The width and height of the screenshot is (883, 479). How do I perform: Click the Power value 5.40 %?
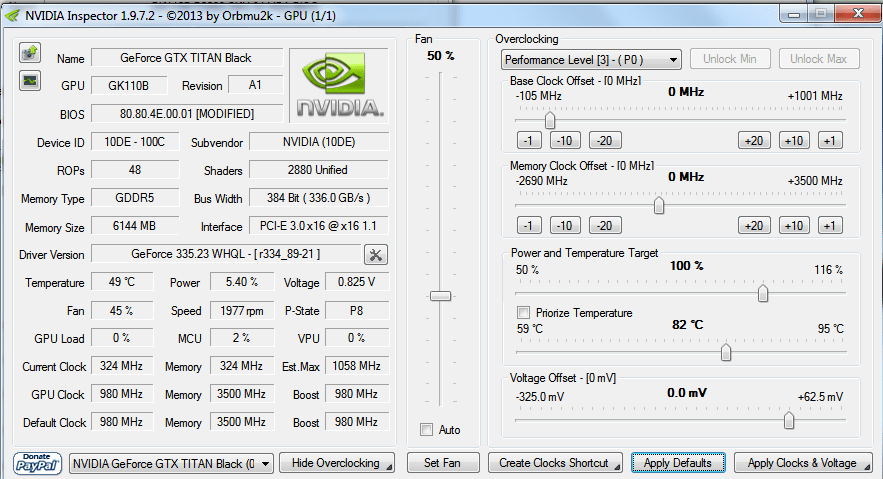[242, 282]
